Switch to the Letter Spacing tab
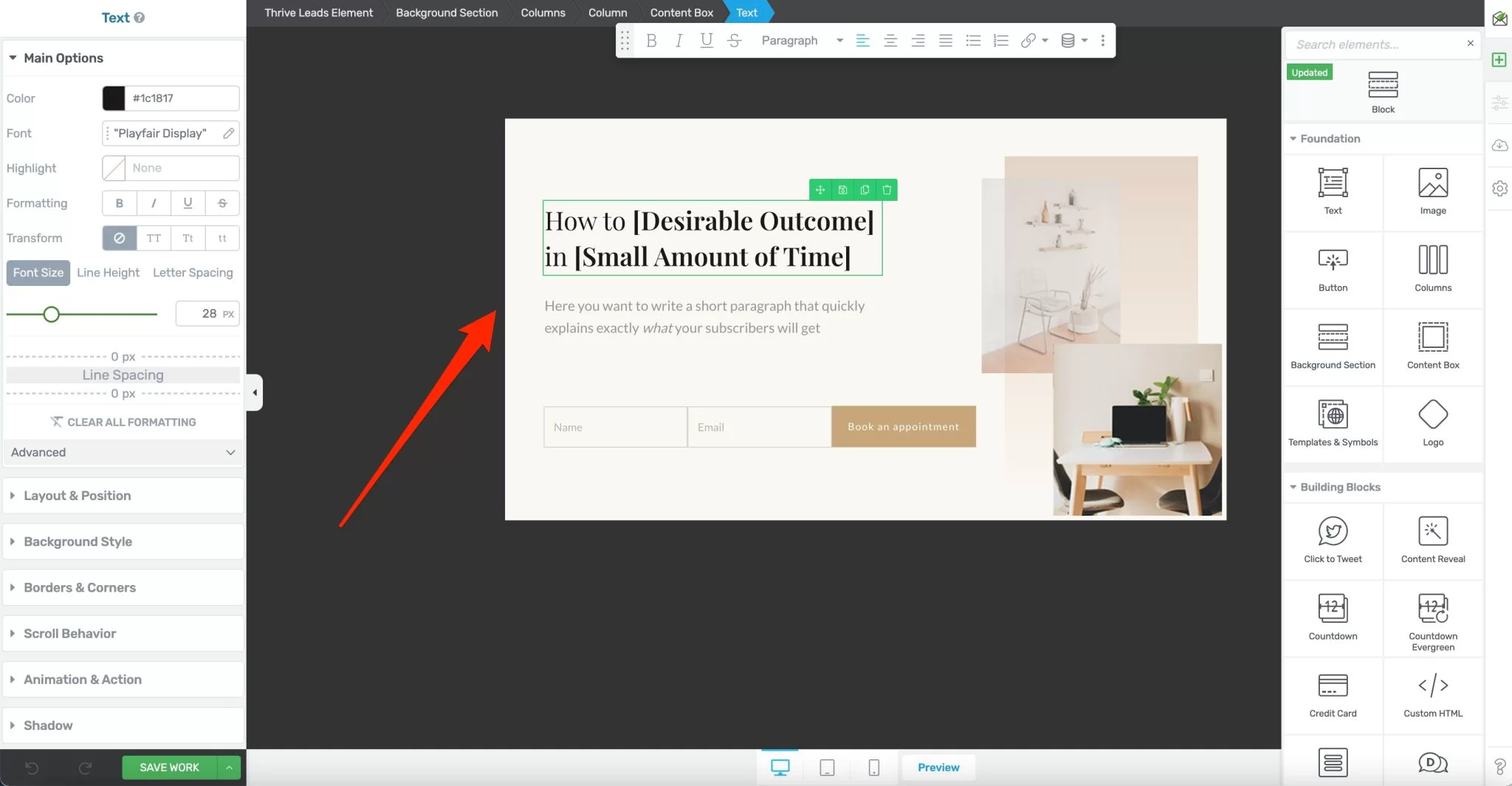Viewport: 1512px width, 786px height. point(193,273)
